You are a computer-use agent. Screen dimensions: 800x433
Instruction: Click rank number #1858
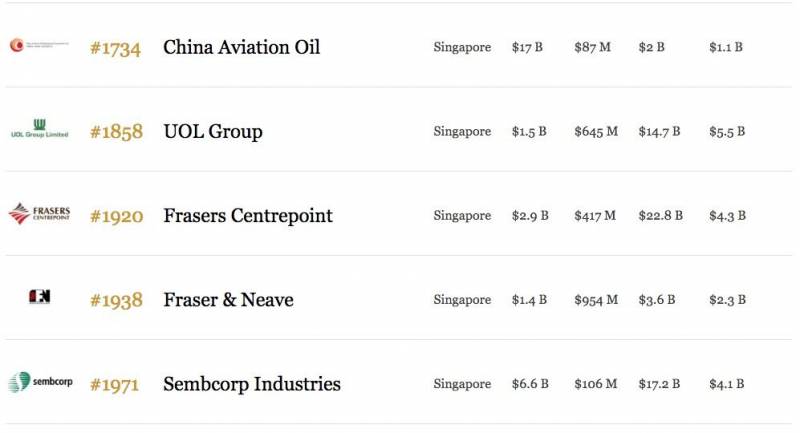click(x=116, y=131)
